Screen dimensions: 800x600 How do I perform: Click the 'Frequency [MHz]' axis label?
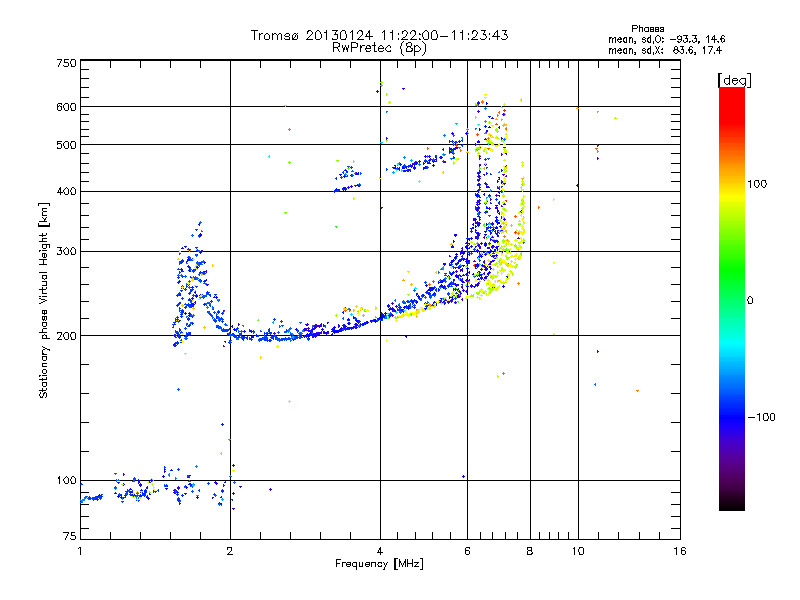(x=379, y=564)
